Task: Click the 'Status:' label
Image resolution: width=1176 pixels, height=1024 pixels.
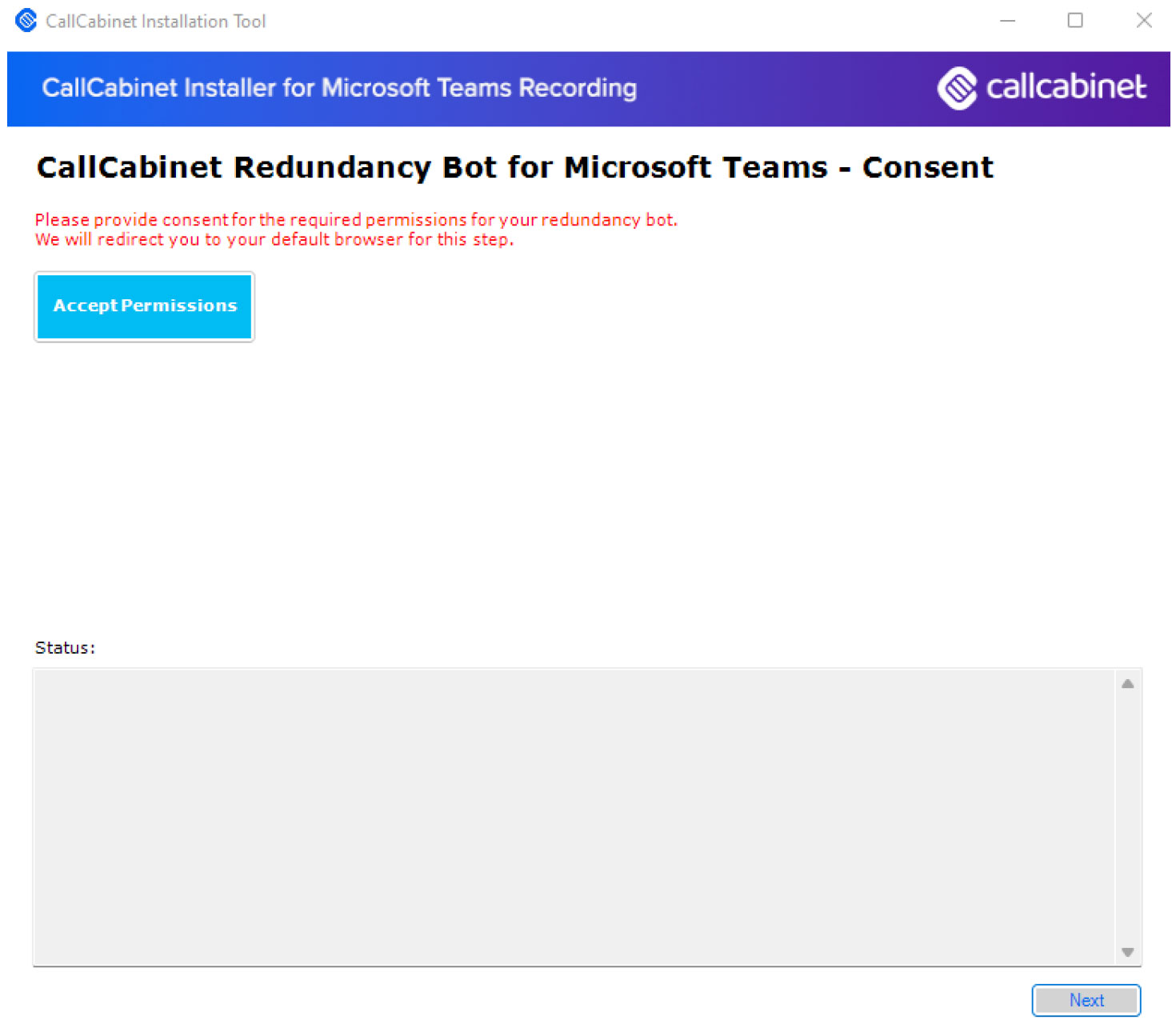Action: 65,648
